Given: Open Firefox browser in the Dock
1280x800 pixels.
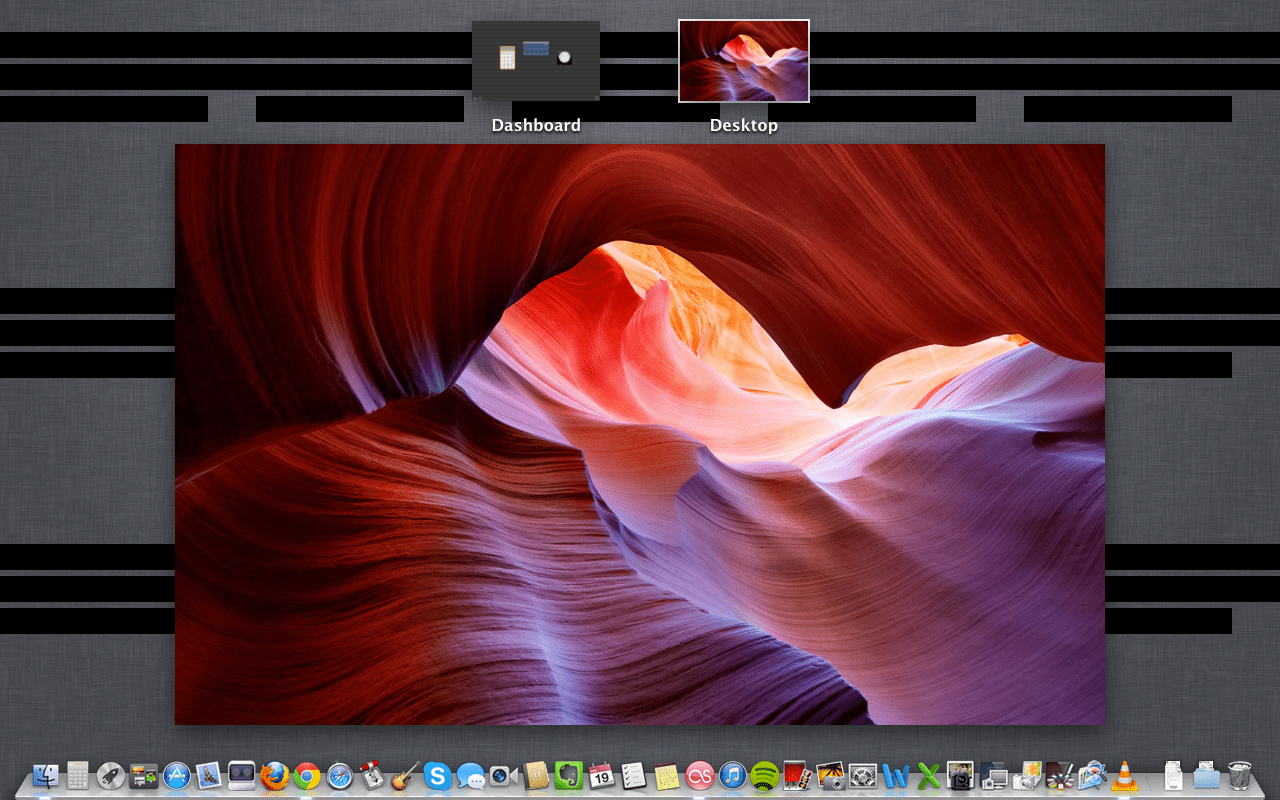Looking at the screenshot, I should (x=274, y=775).
